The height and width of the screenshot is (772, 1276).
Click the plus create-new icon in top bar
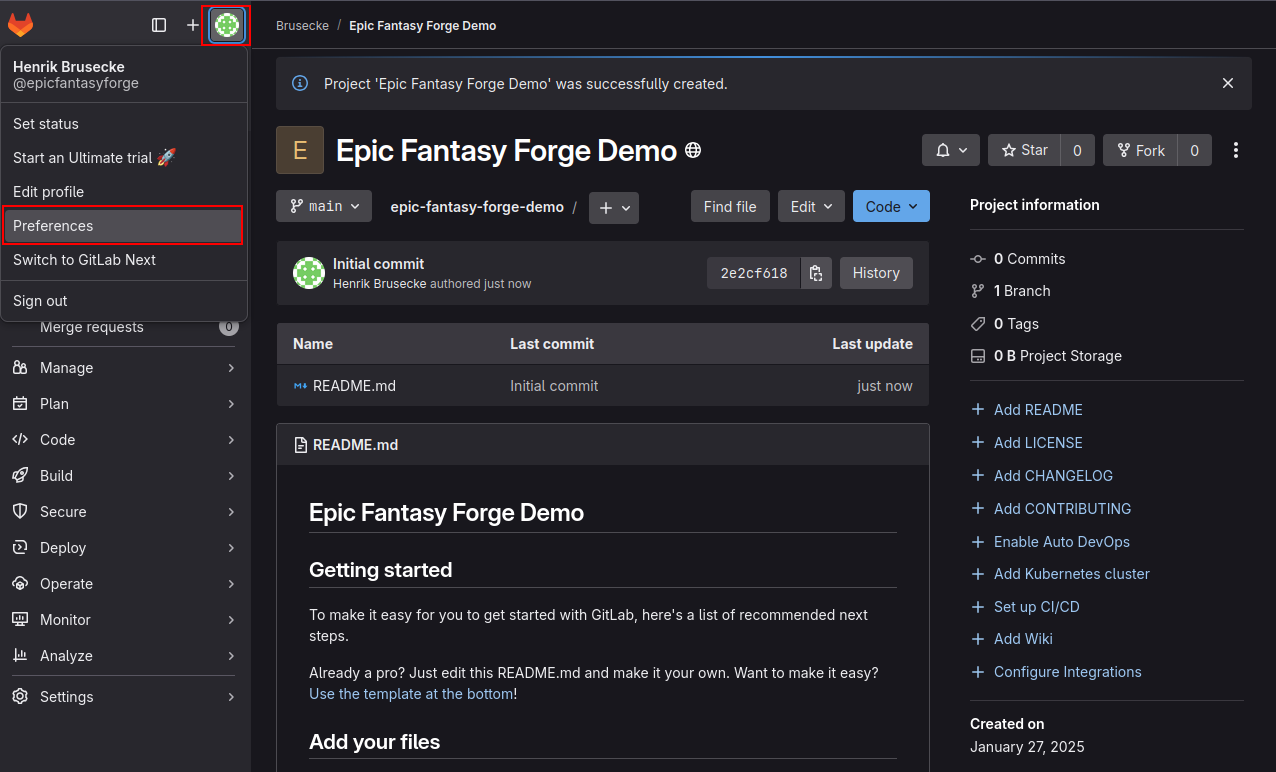(x=193, y=25)
